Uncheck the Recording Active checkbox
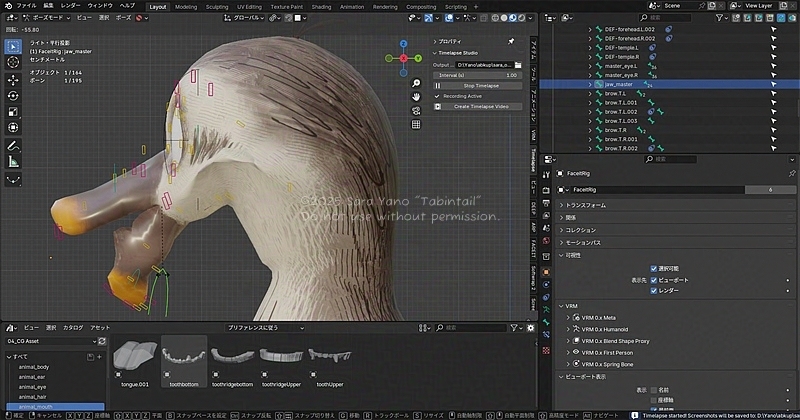800x420 pixels. pos(438,96)
